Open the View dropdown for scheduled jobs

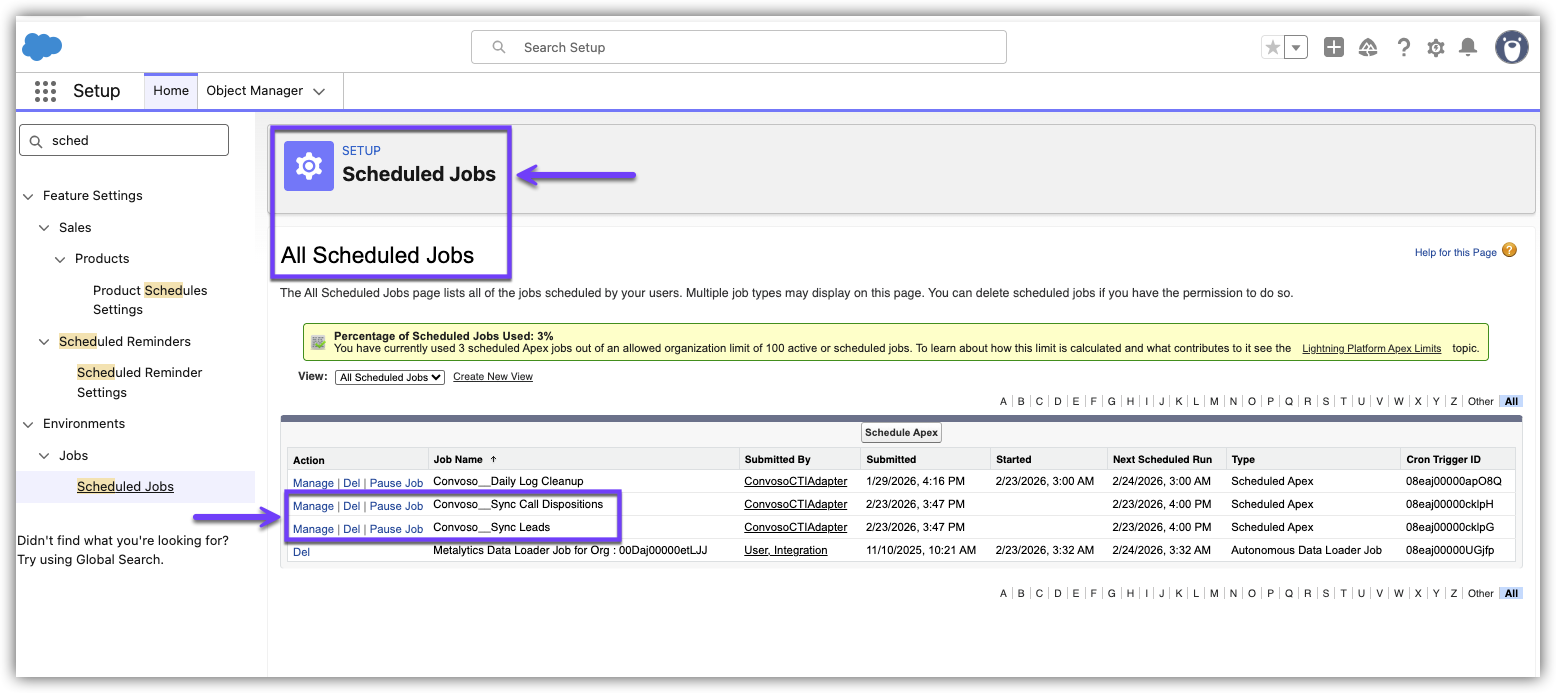click(x=390, y=377)
